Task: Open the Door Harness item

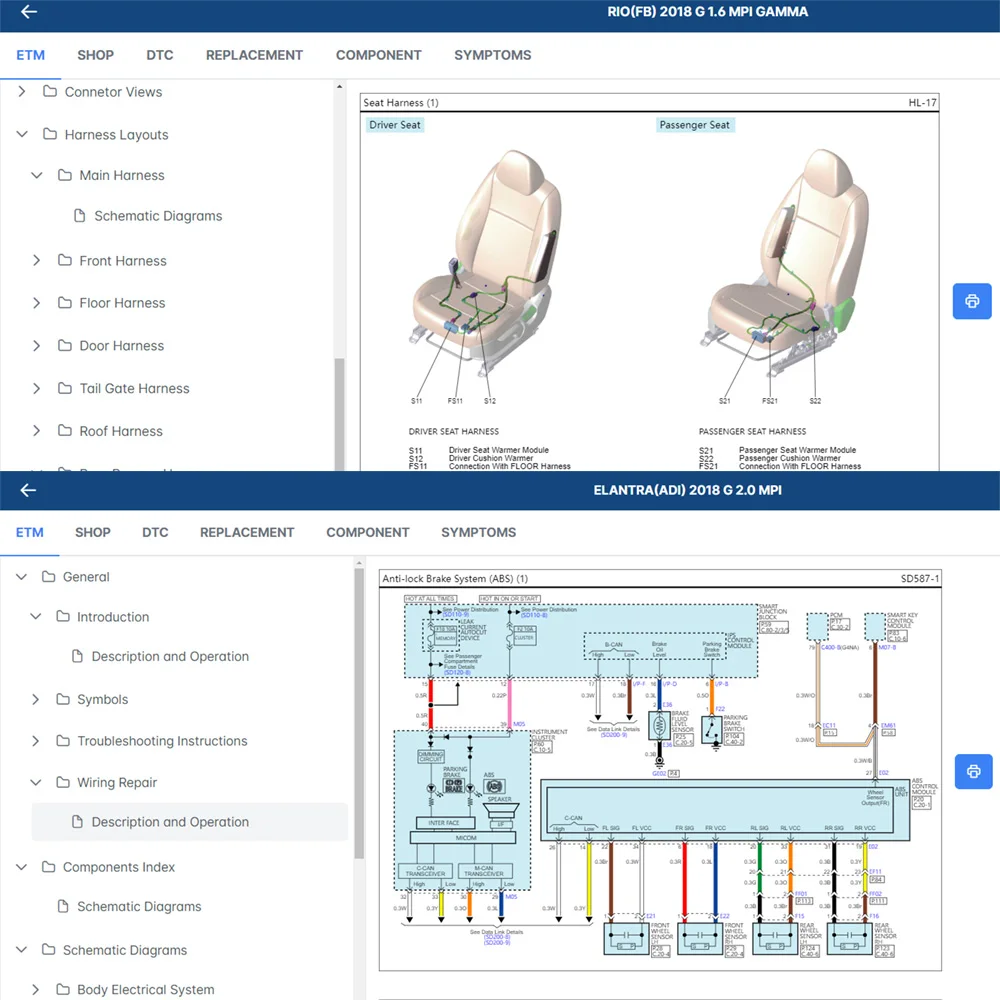Action: (x=121, y=346)
